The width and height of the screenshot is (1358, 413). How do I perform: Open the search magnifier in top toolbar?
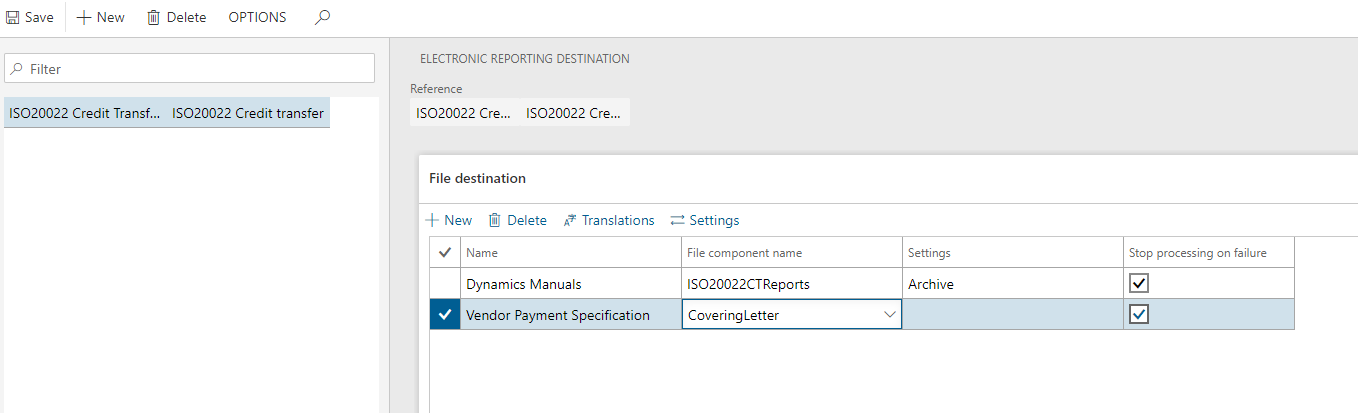[x=322, y=17]
